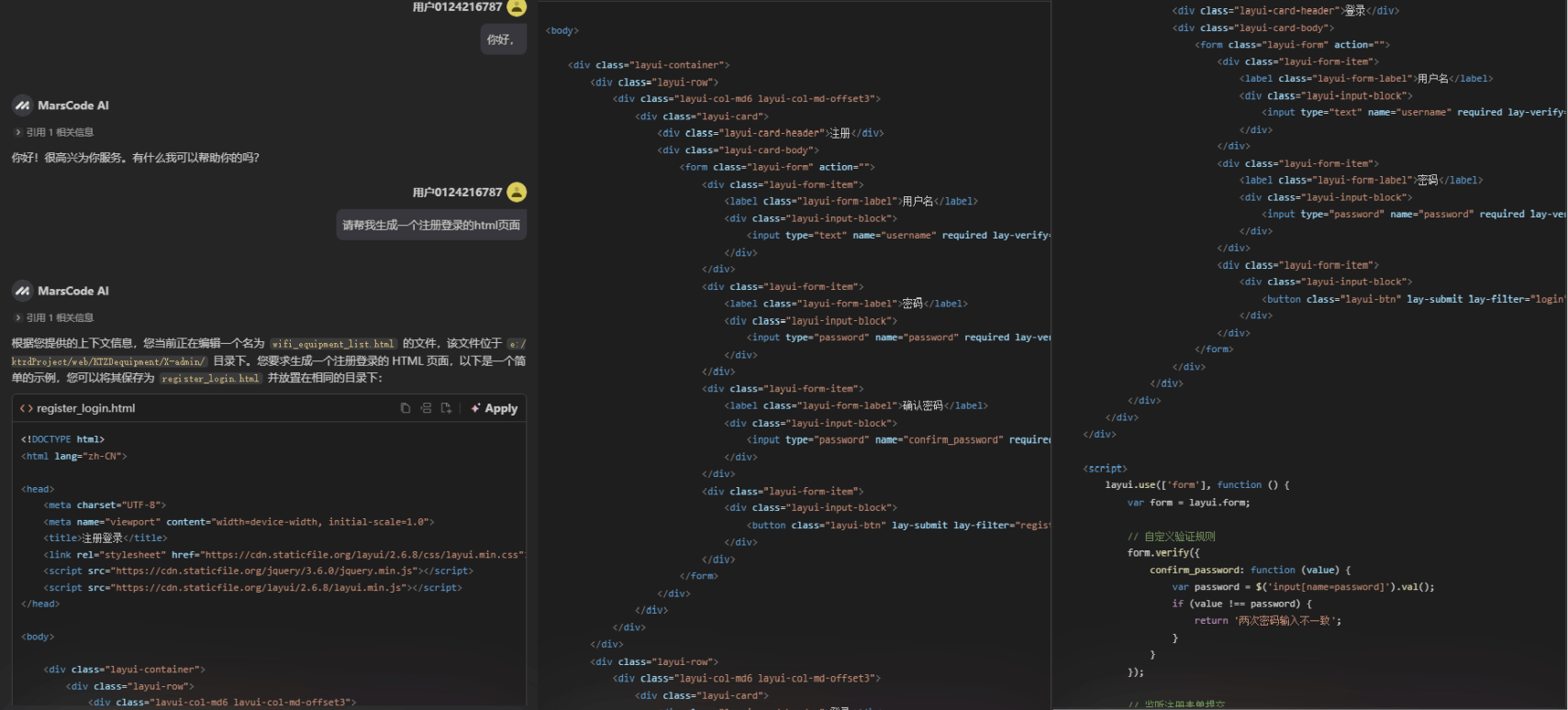The image size is (1568, 710).
Task: Click the confirm_password: function (value) line
Action: click(1250, 571)
